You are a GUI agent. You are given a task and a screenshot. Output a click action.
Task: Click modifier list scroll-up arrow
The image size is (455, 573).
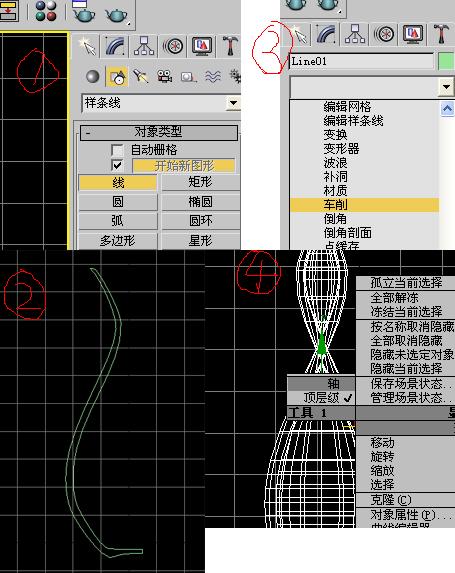pos(447,109)
